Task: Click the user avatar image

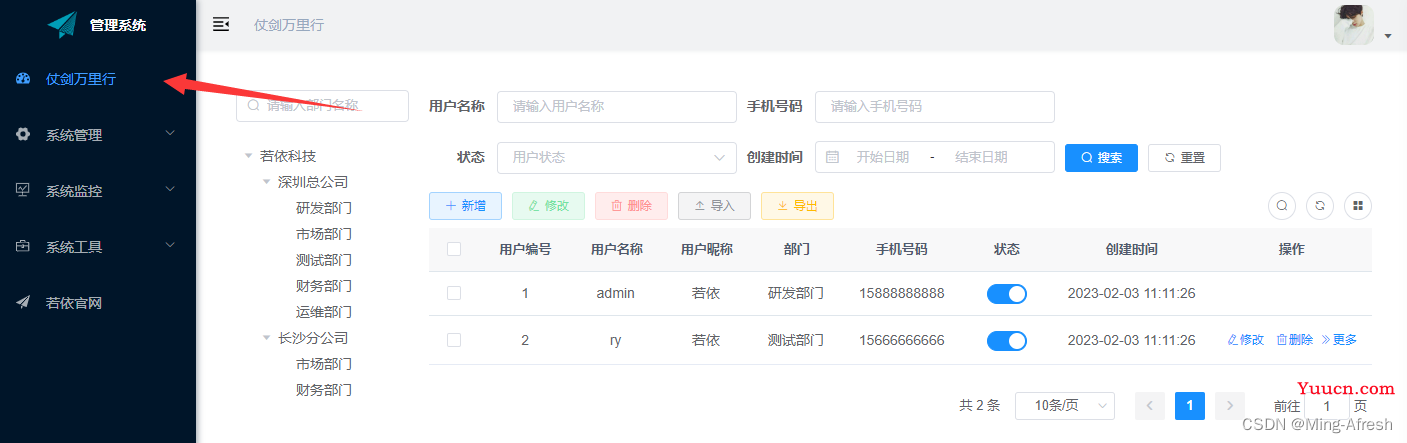Action: (1353, 25)
